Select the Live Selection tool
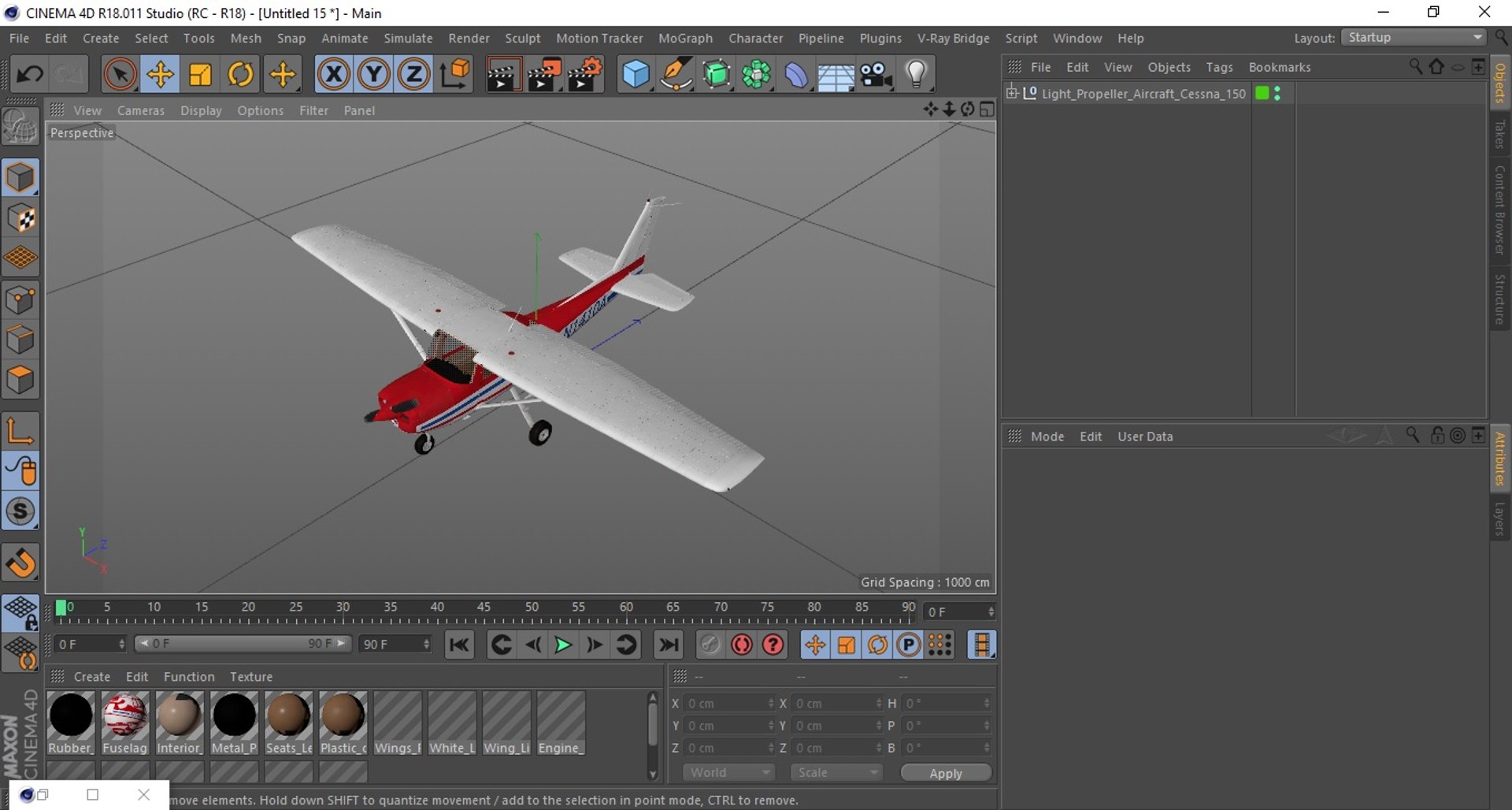 coord(120,75)
